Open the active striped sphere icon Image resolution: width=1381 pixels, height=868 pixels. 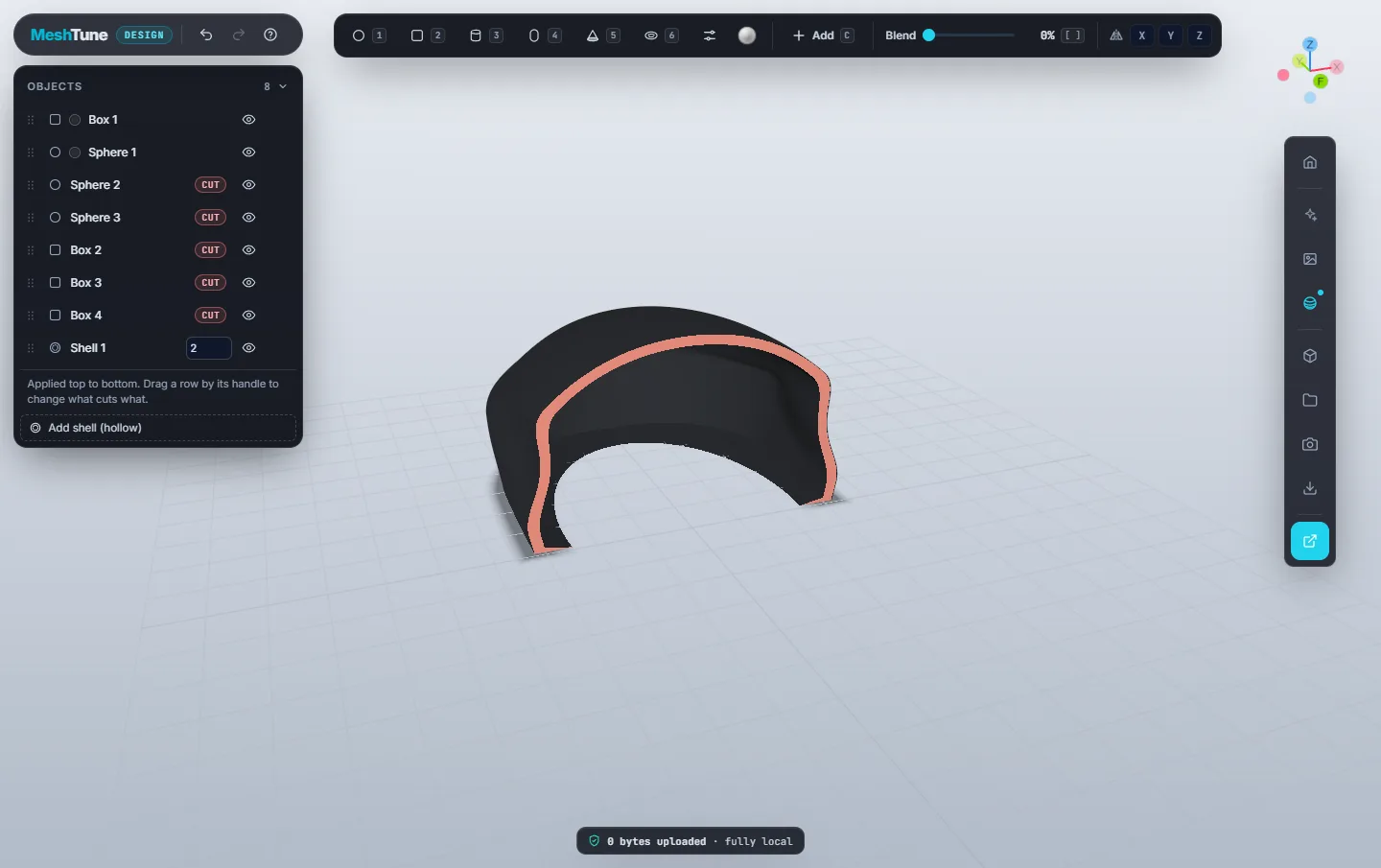click(1310, 303)
